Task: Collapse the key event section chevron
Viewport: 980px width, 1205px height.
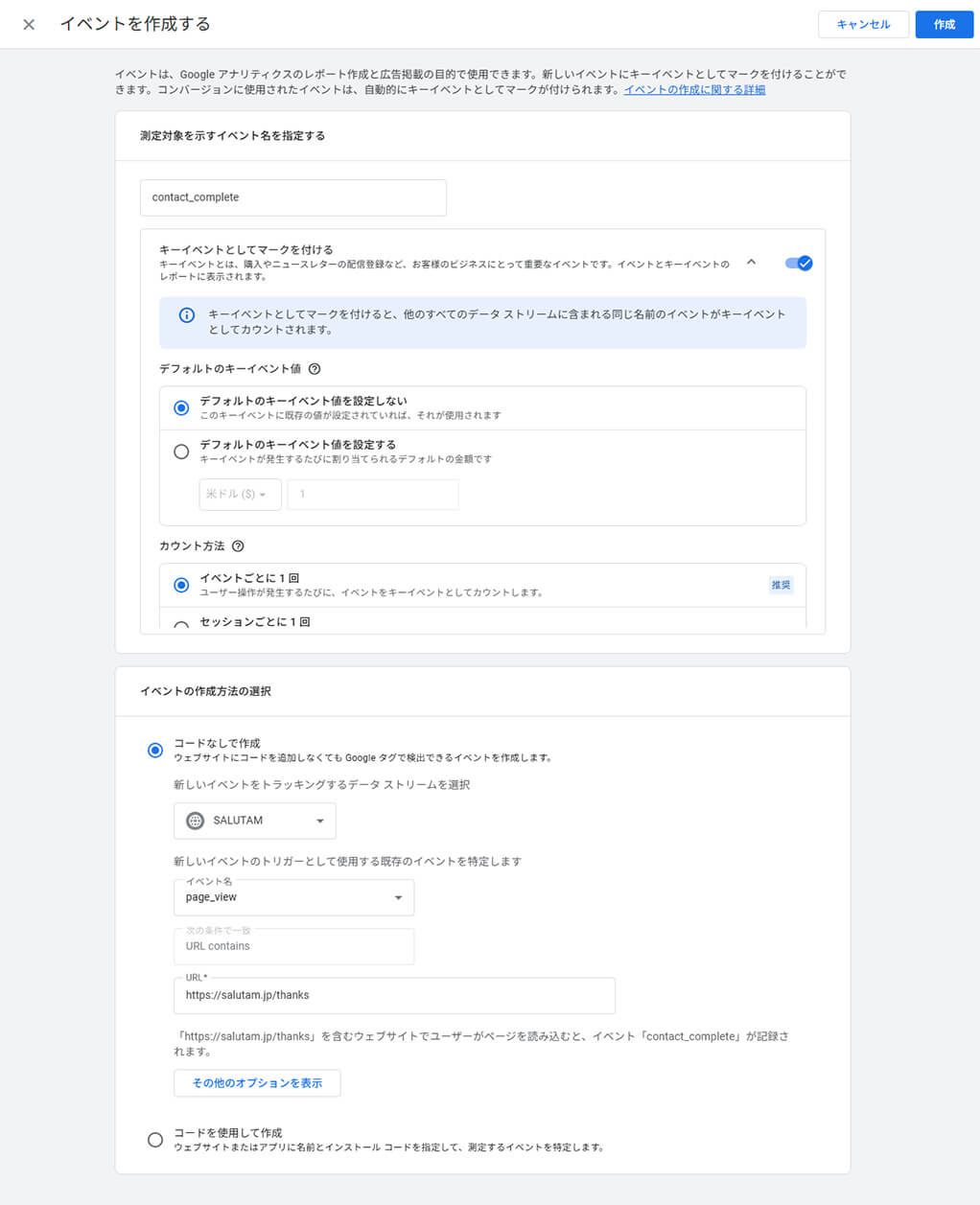Action: click(x=752, y=262)
